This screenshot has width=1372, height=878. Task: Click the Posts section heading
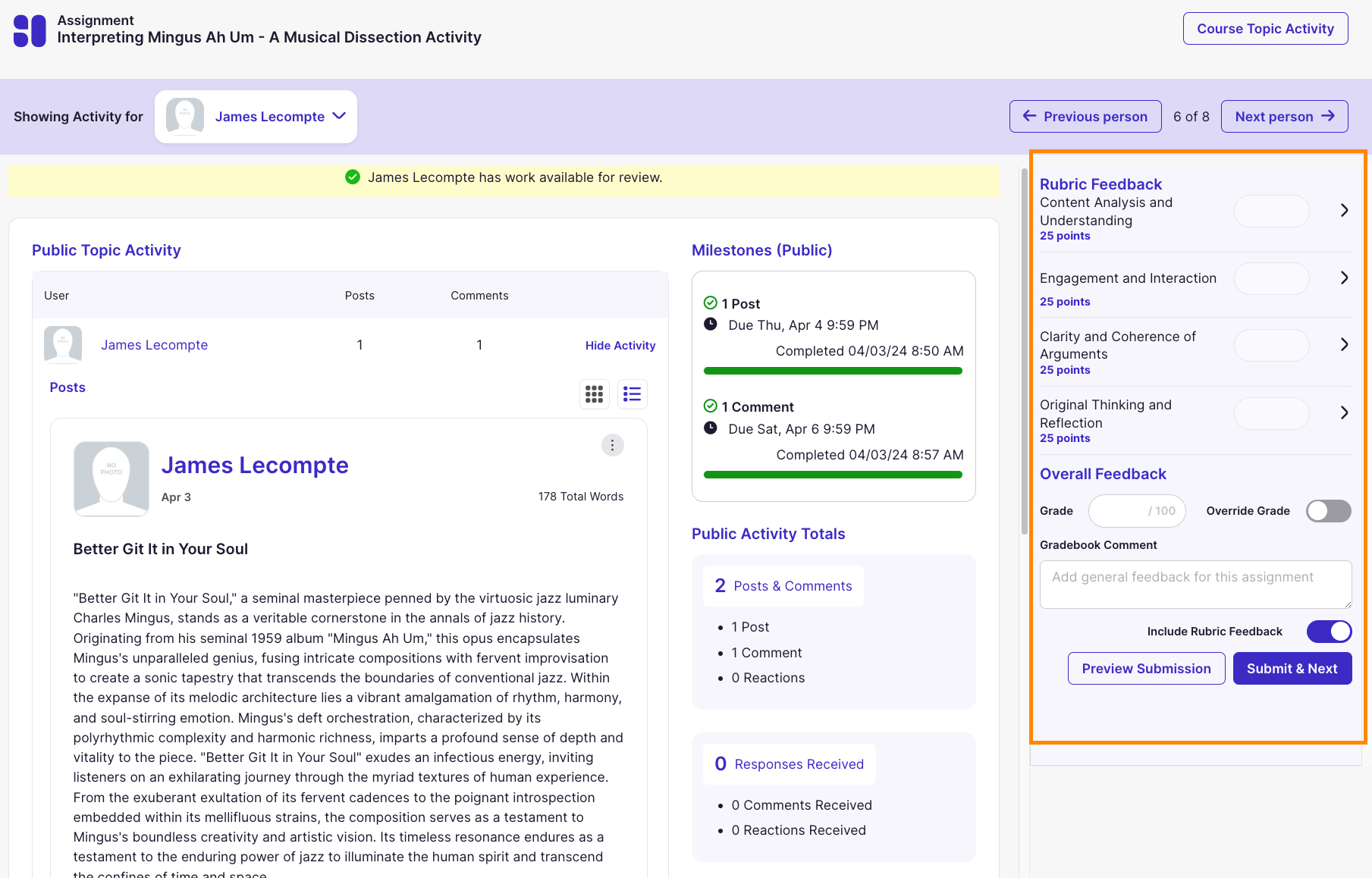click(x=68, y=387)
